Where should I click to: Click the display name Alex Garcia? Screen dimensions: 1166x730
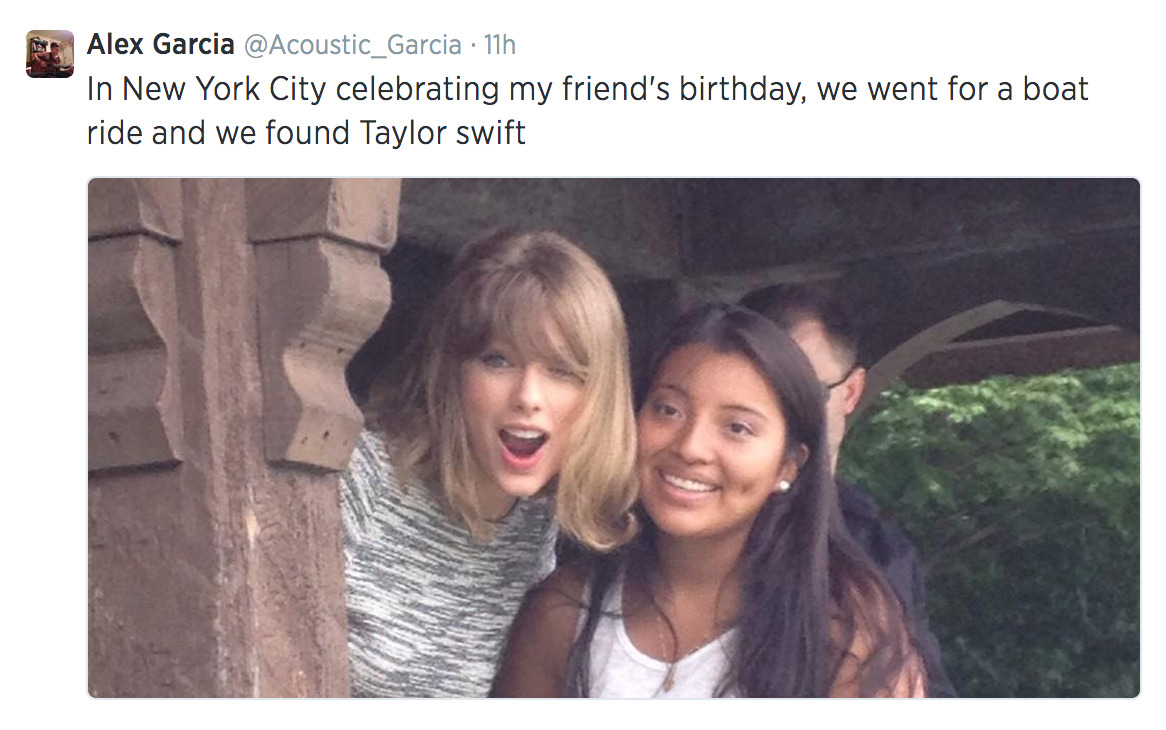[161, 45]
